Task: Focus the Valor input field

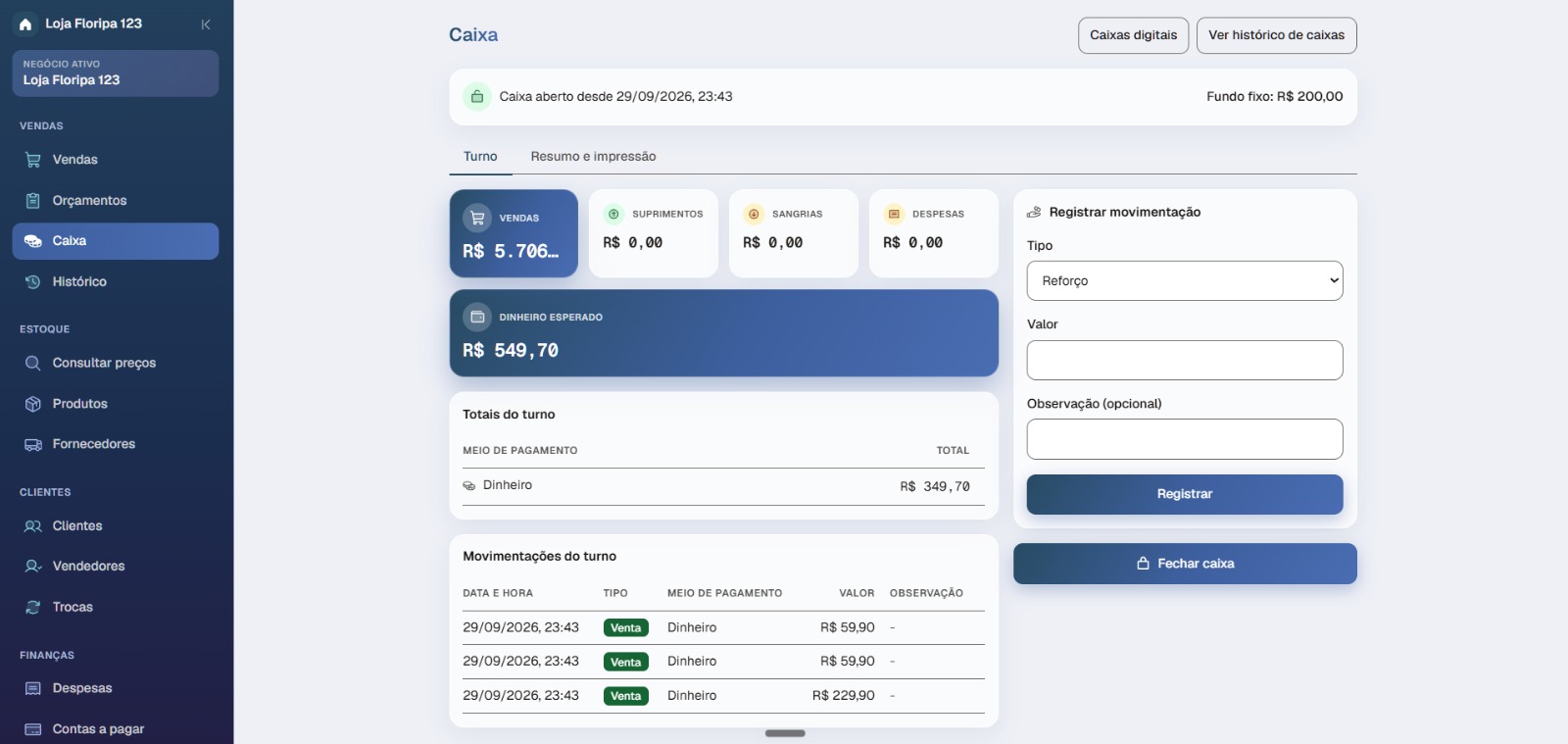Action: coord(1185,360)
